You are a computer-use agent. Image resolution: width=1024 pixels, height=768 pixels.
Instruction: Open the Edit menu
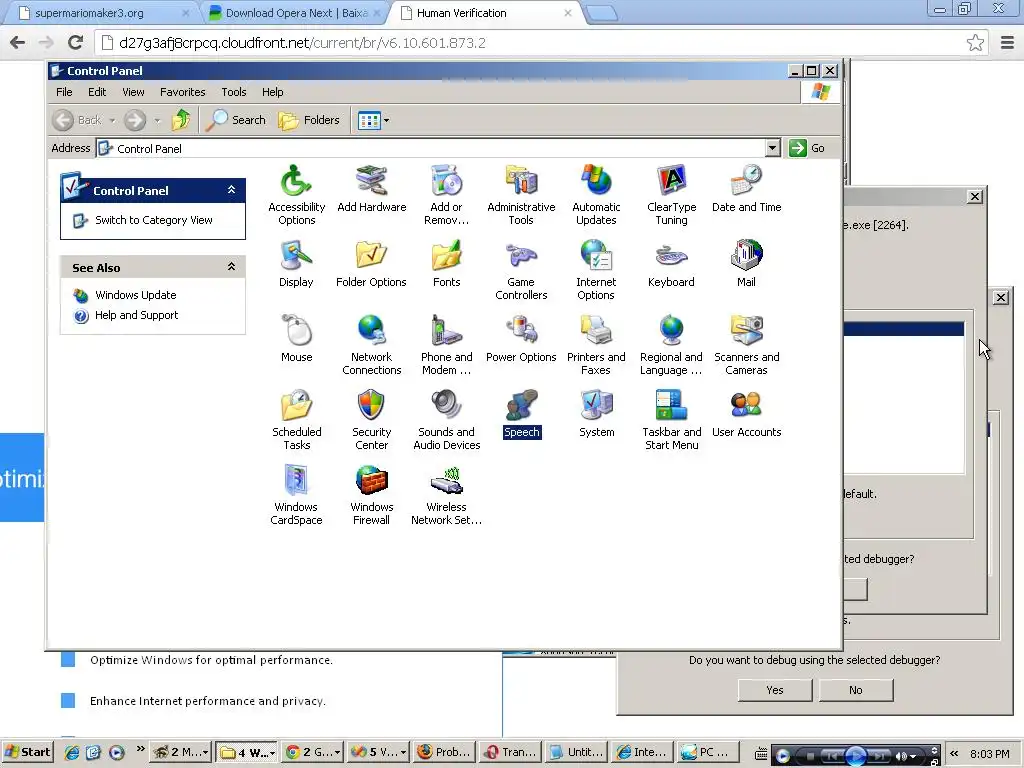tap(97, 92)
